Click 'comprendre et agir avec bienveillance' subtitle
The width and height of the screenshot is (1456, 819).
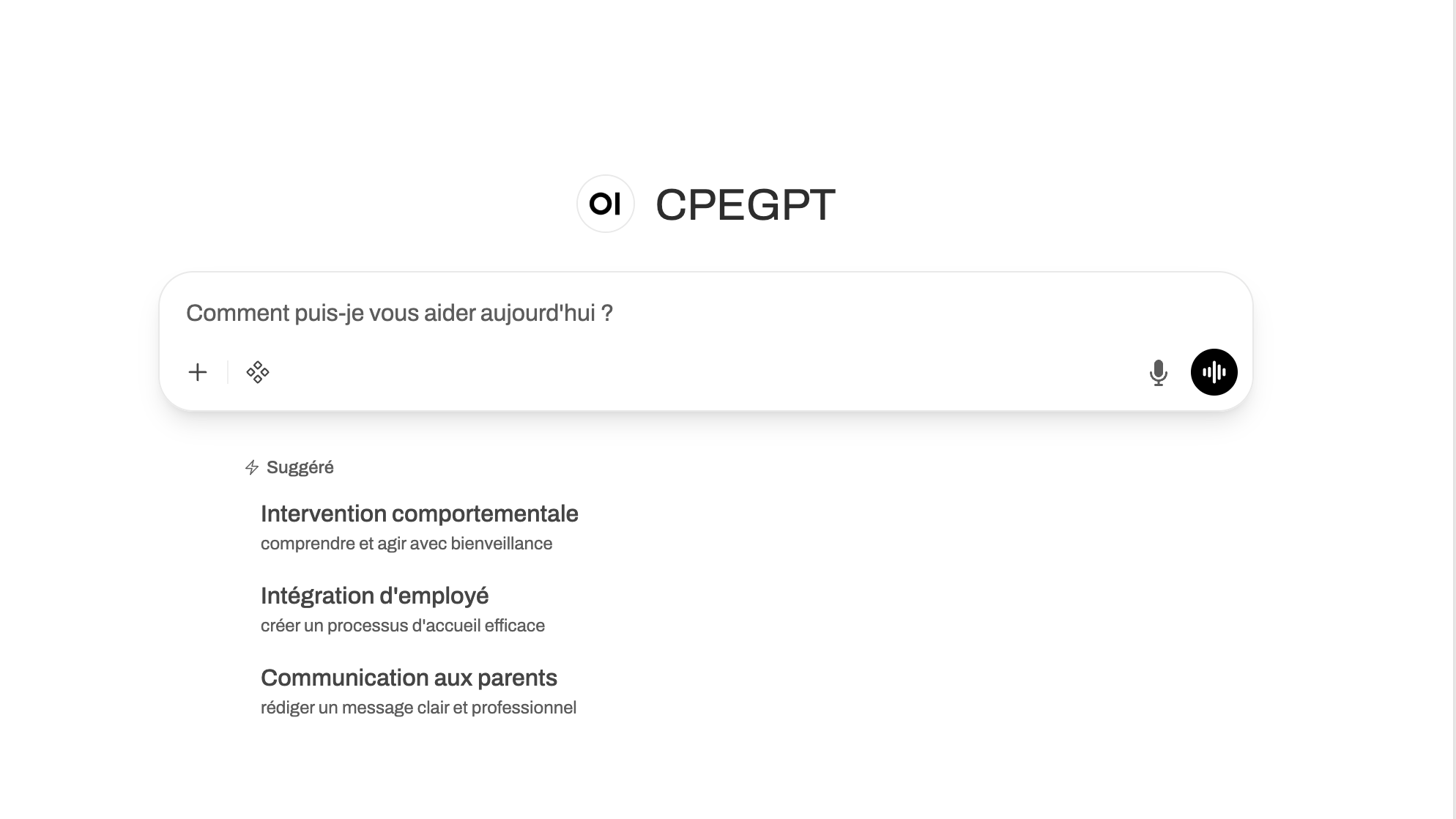coord(407,543)
